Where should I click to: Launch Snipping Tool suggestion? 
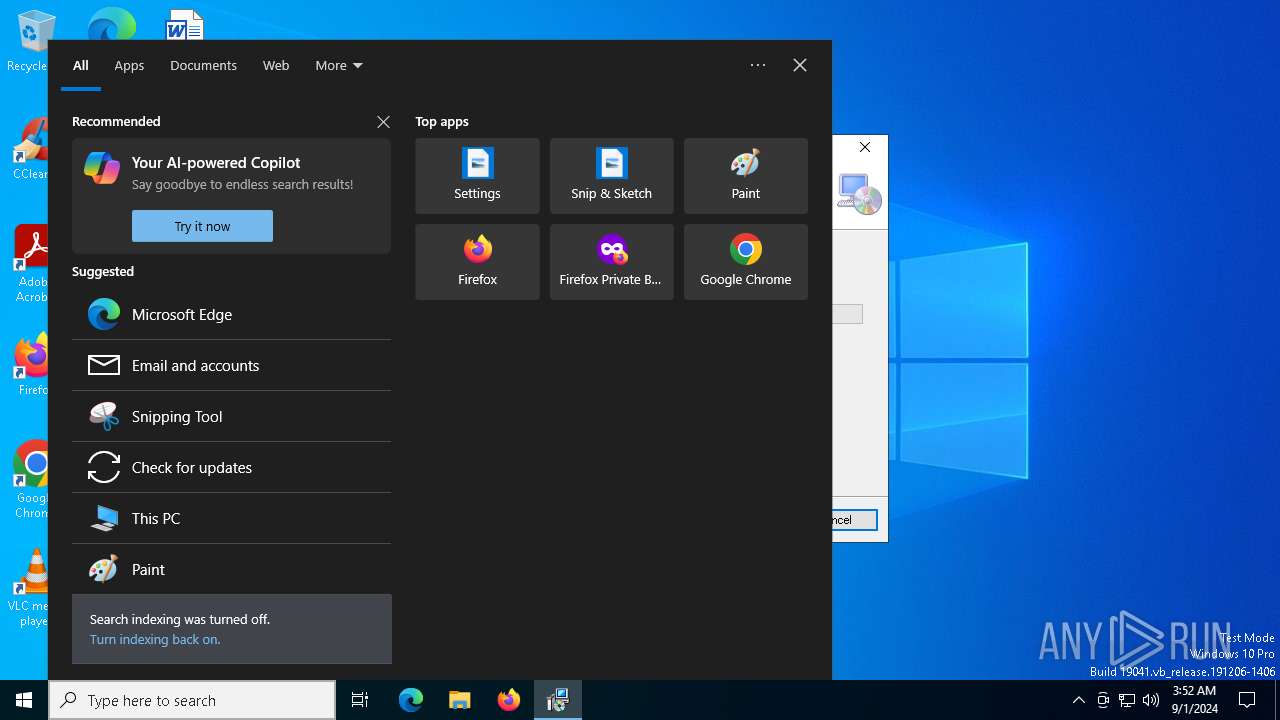(x=231, y=416)
